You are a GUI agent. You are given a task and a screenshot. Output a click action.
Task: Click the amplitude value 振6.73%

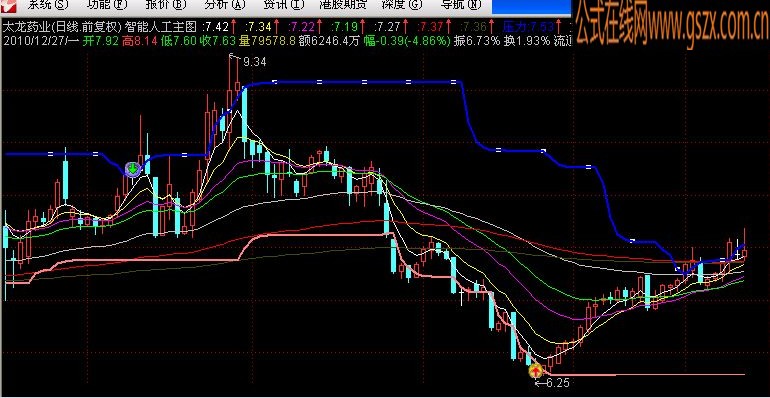pos(477,41)
